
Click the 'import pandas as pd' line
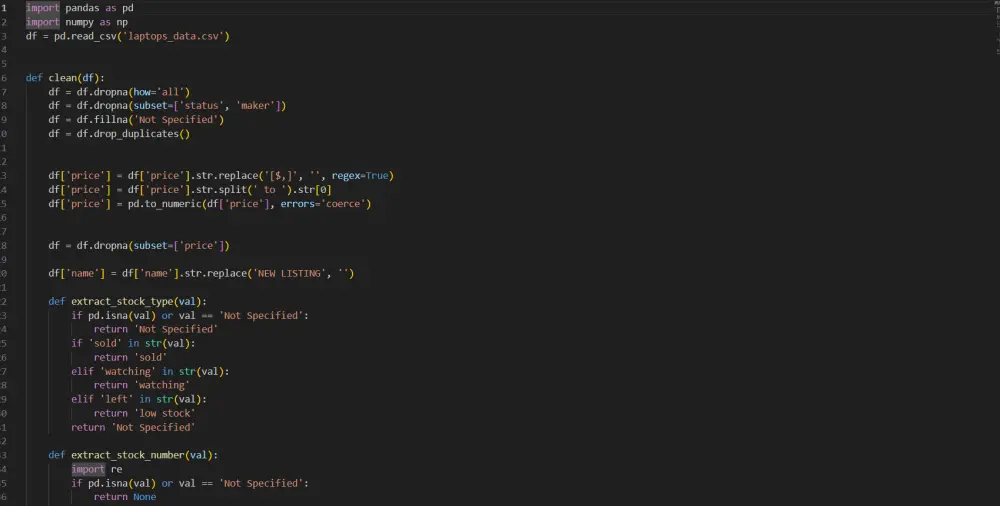tap(80, 8)
